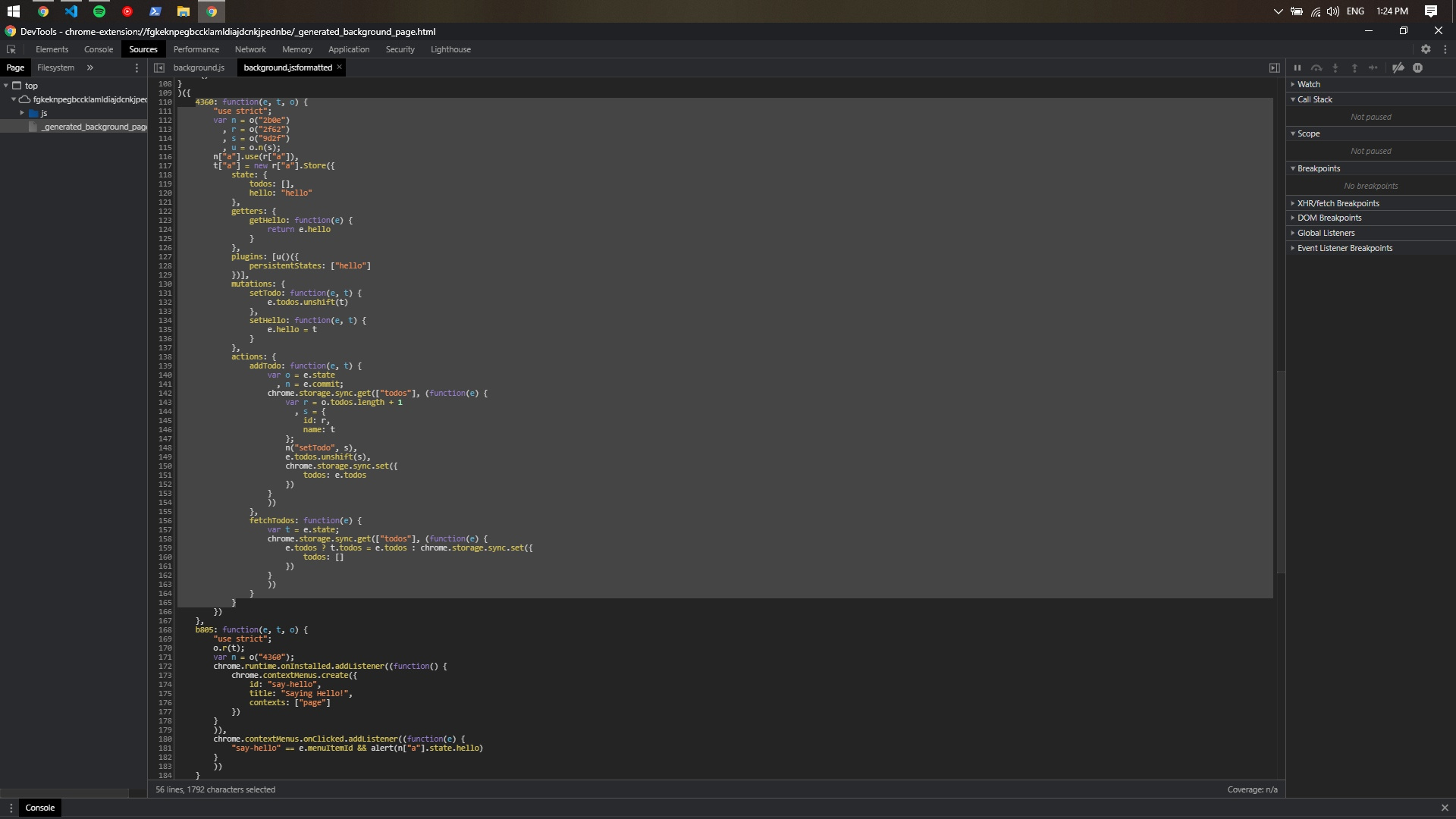Open Console panel tab
The width and height of the screenshot is (1456, 819).
click(x=99, y=49)
